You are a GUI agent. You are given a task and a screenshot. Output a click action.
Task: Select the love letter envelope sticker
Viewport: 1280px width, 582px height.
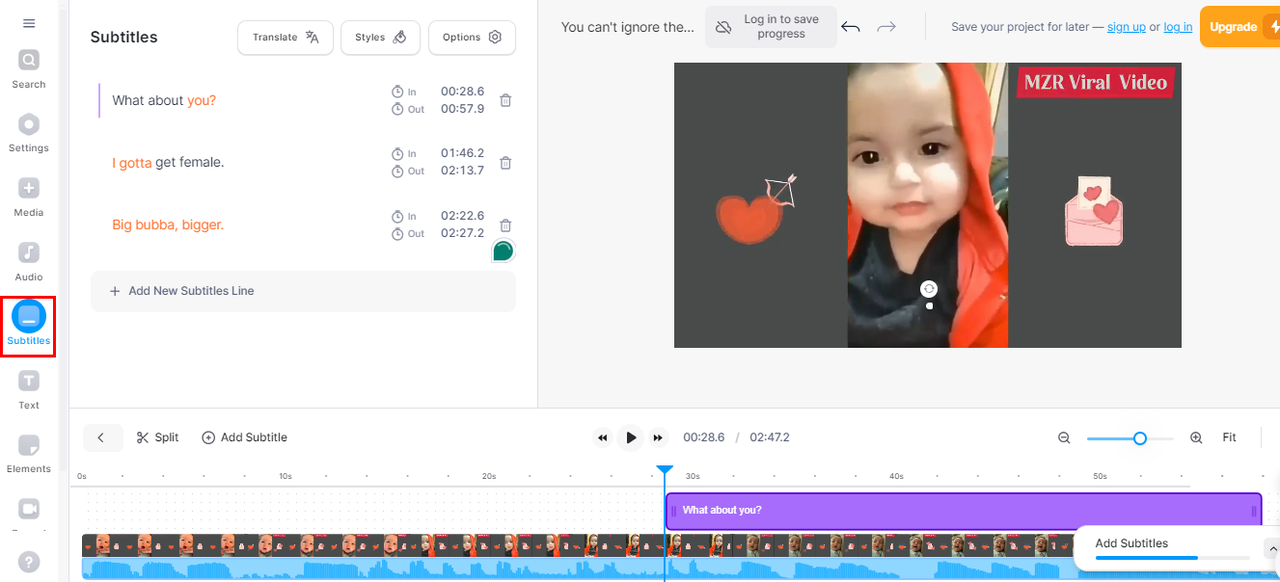1094,211
